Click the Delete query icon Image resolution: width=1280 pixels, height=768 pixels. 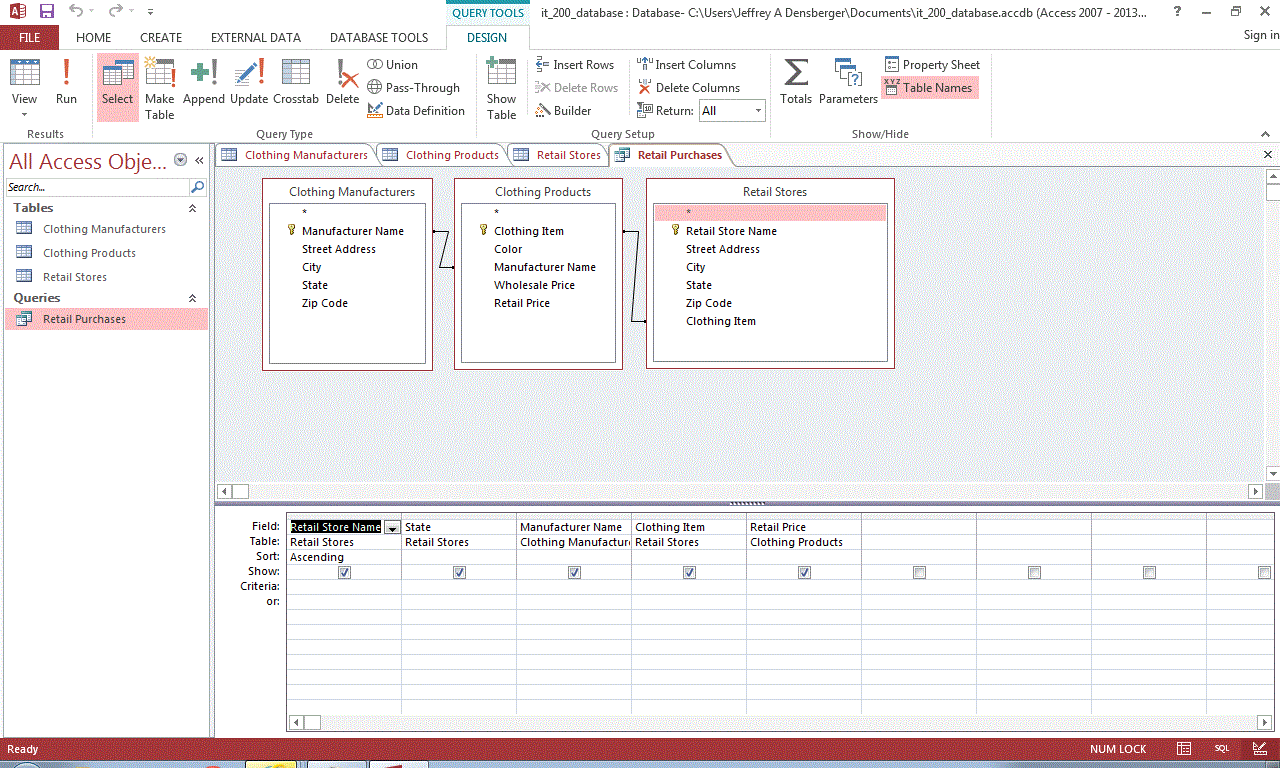(342, 82)
